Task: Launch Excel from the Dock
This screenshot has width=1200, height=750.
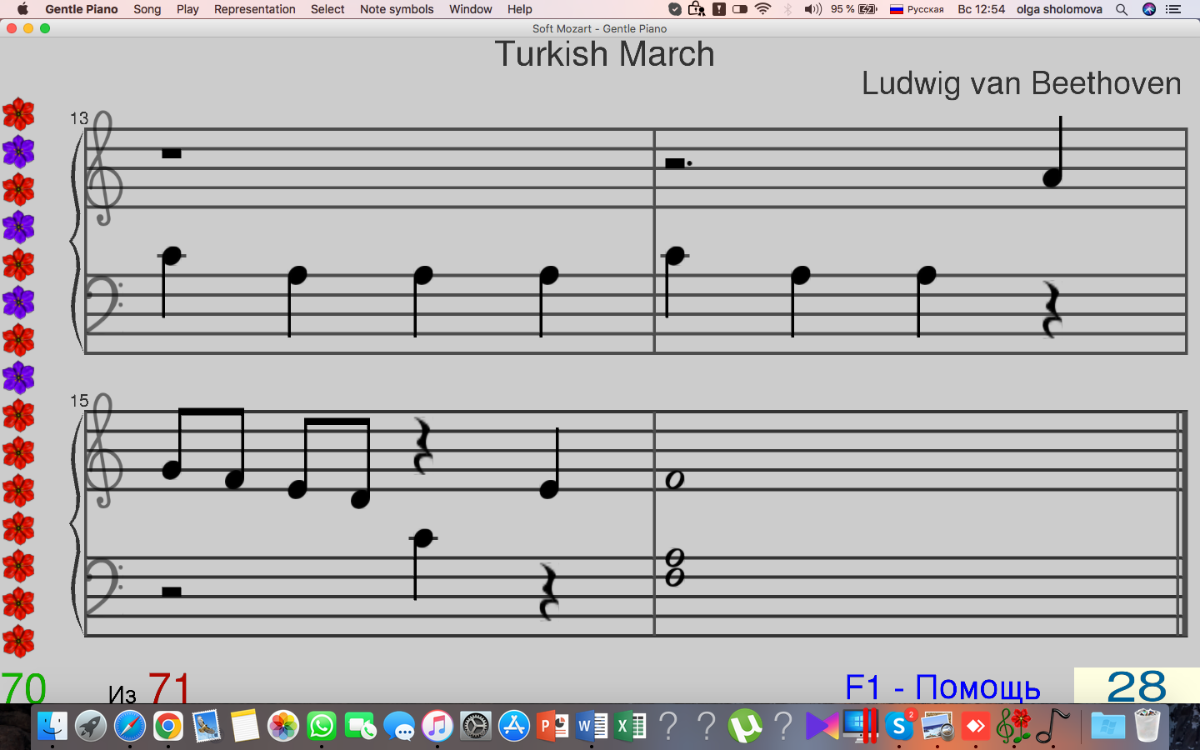Action: 630,726
